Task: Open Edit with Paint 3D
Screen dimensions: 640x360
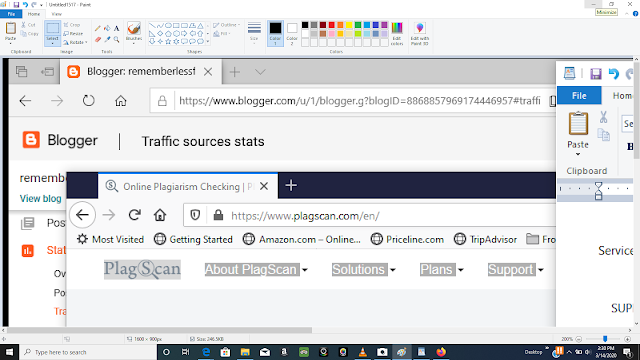Action: coord(420,33)
